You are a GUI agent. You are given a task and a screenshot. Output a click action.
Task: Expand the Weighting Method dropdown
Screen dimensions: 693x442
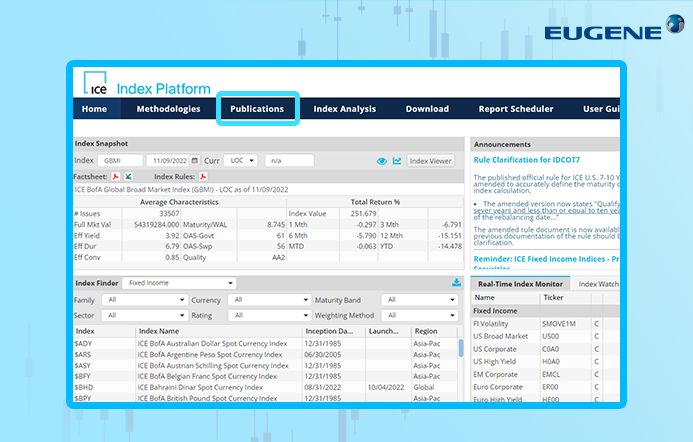420,315
